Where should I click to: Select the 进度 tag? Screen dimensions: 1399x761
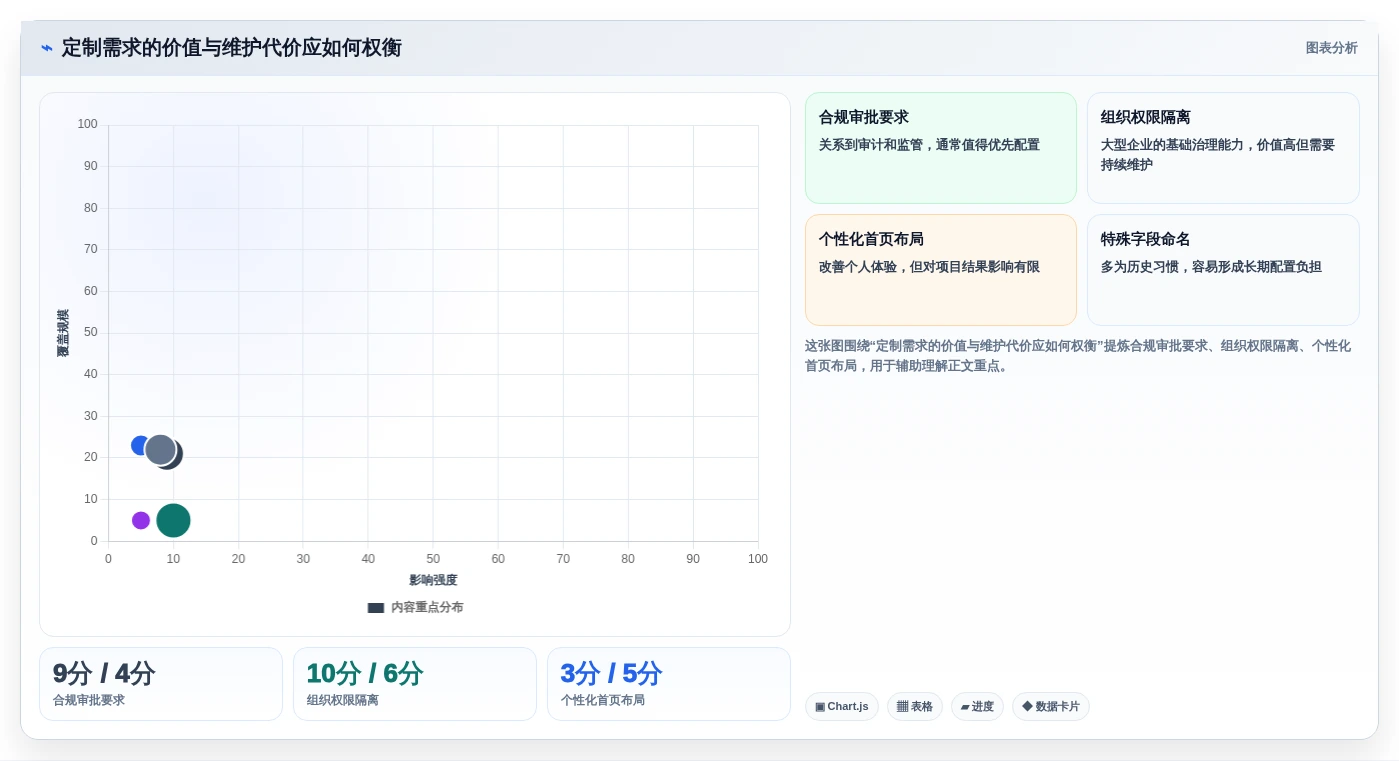977,706
